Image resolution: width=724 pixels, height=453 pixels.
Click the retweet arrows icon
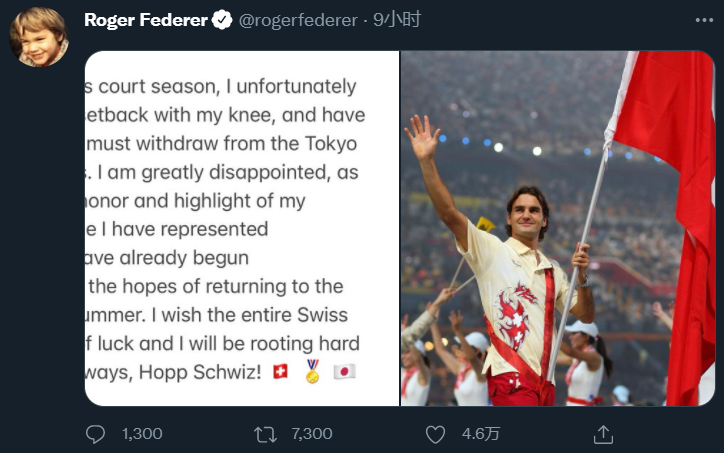265,434
